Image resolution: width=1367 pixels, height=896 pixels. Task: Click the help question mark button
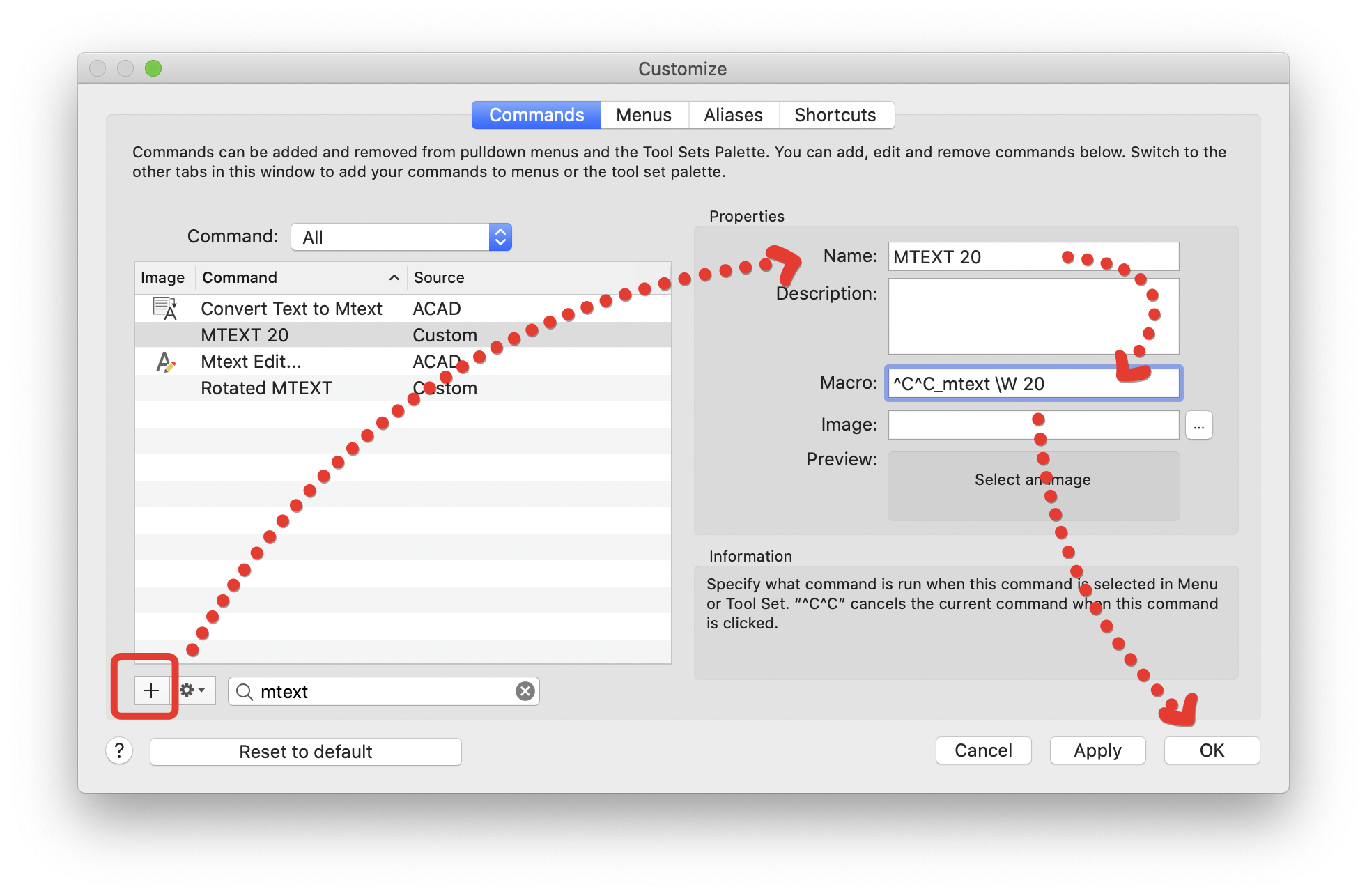(120, 751)
